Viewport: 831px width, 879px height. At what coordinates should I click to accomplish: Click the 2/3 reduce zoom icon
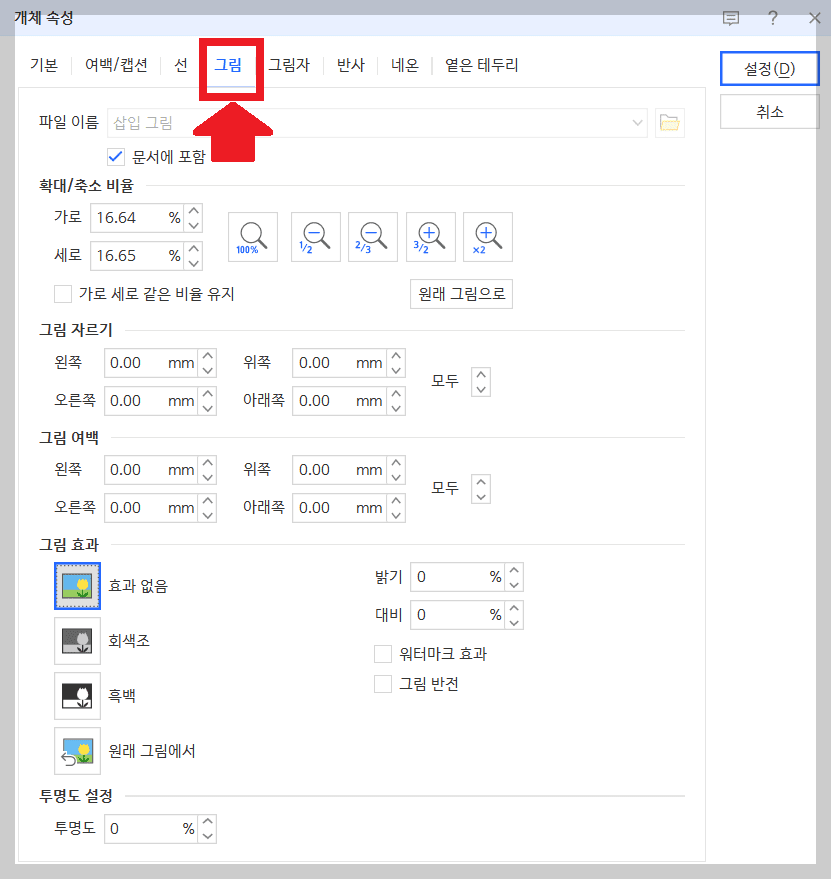click(x=371, y=236)
